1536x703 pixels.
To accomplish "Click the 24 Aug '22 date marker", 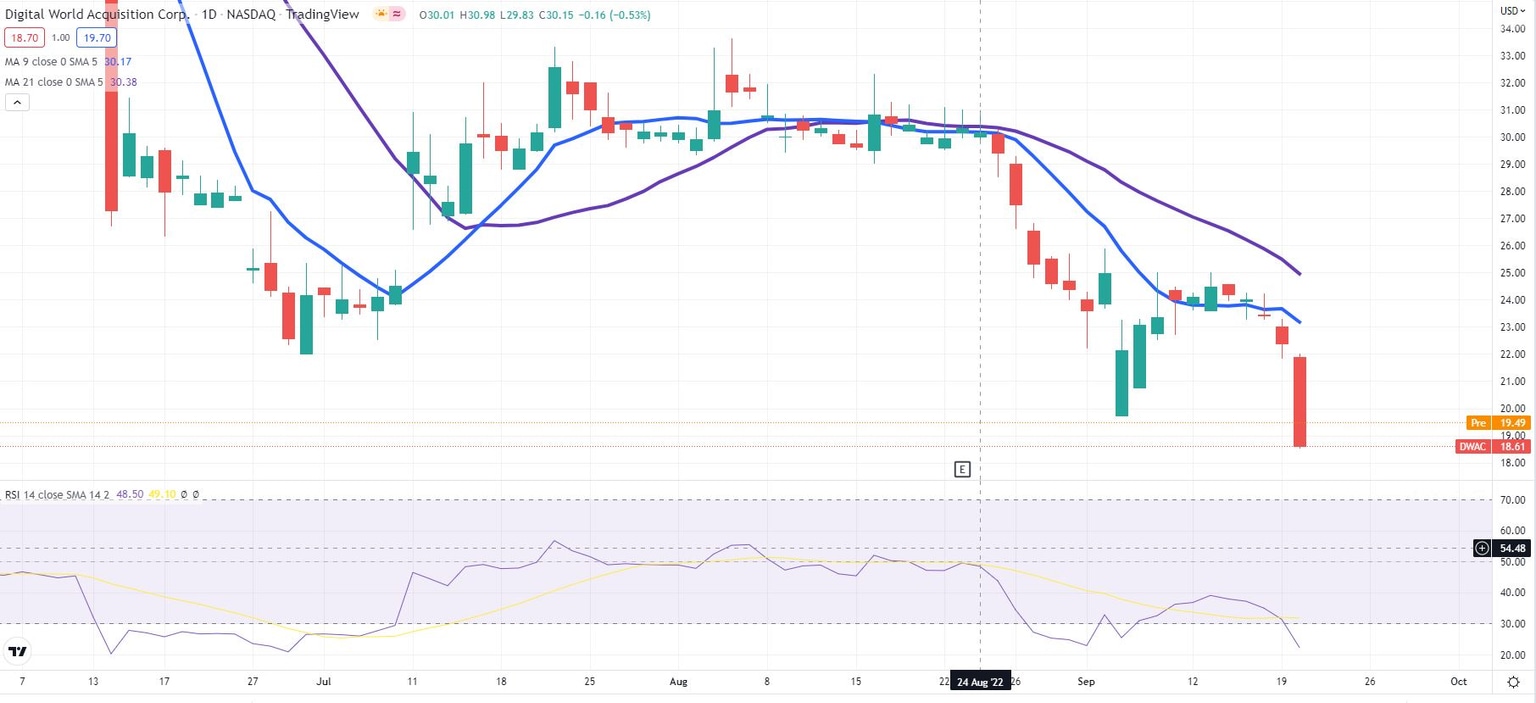I will tap(979, 681).
